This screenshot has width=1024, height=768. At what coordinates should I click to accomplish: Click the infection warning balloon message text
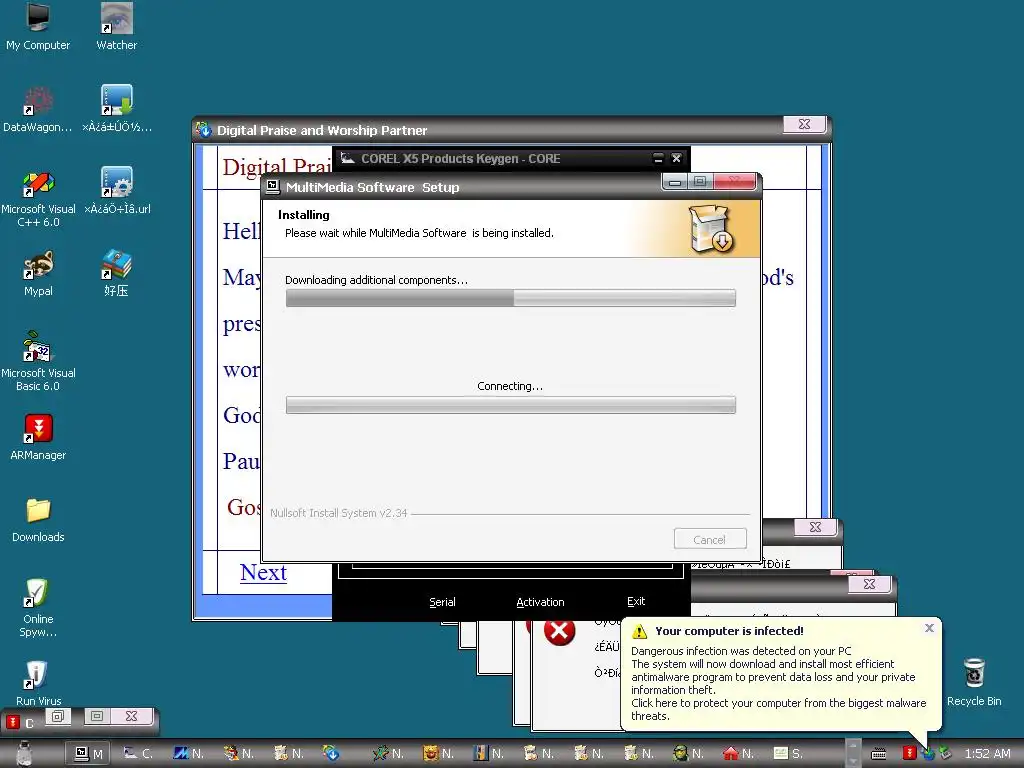778,683
